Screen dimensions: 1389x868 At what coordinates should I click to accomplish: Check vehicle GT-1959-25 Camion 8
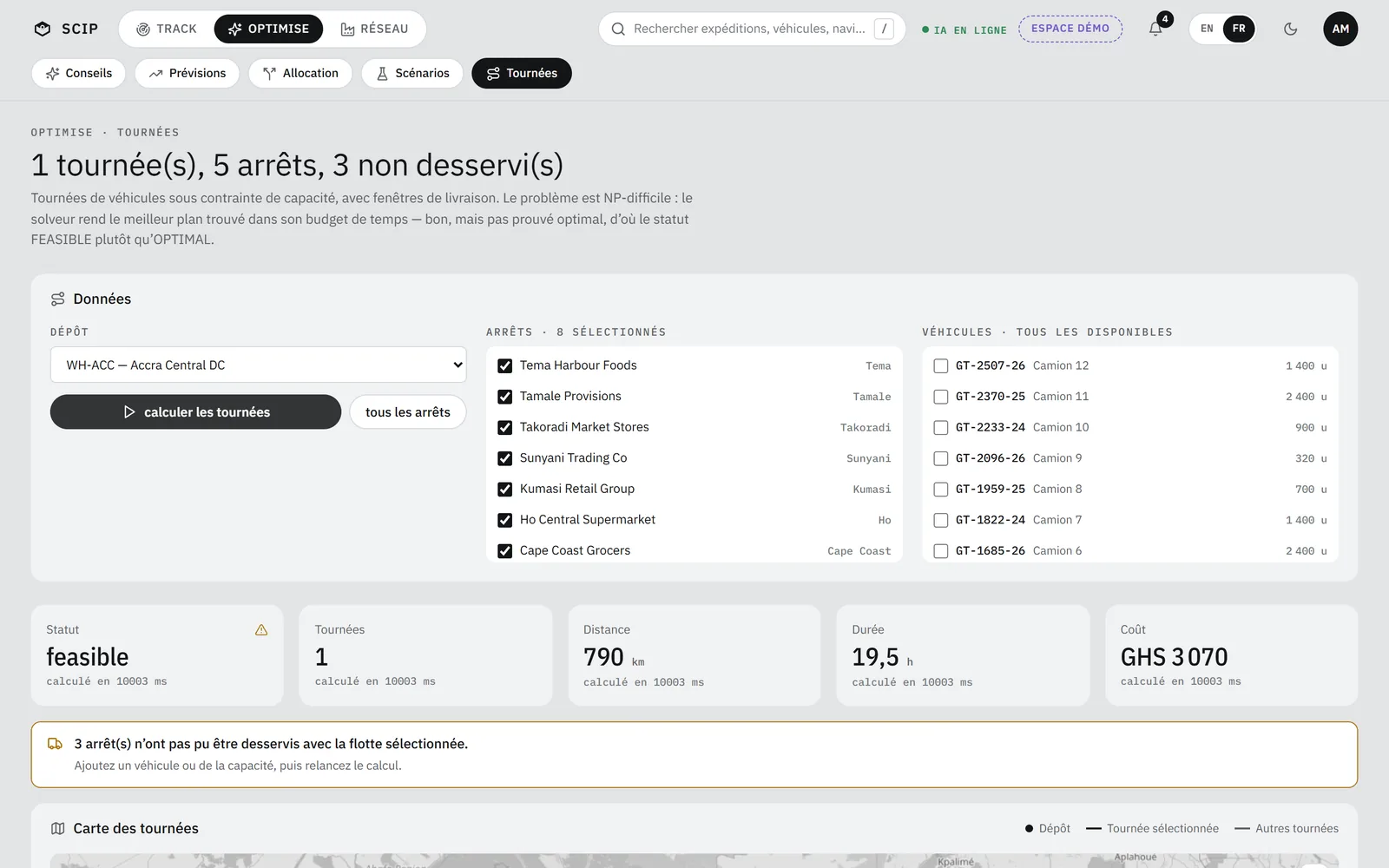(940, 489)
